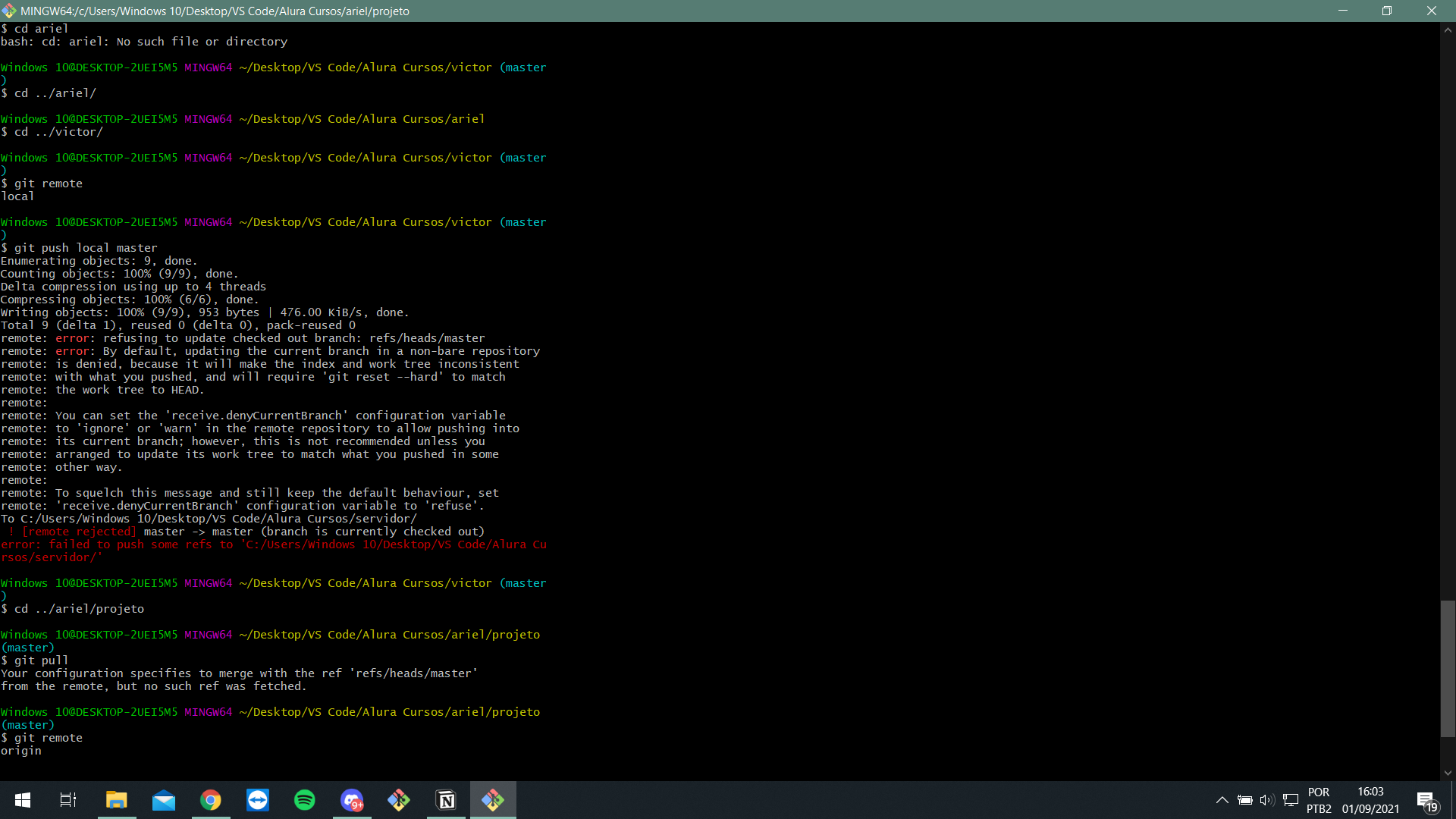The image size is (1456, 819).
Task: Open the Git Bash window icon menu
Action: [9, 11]
